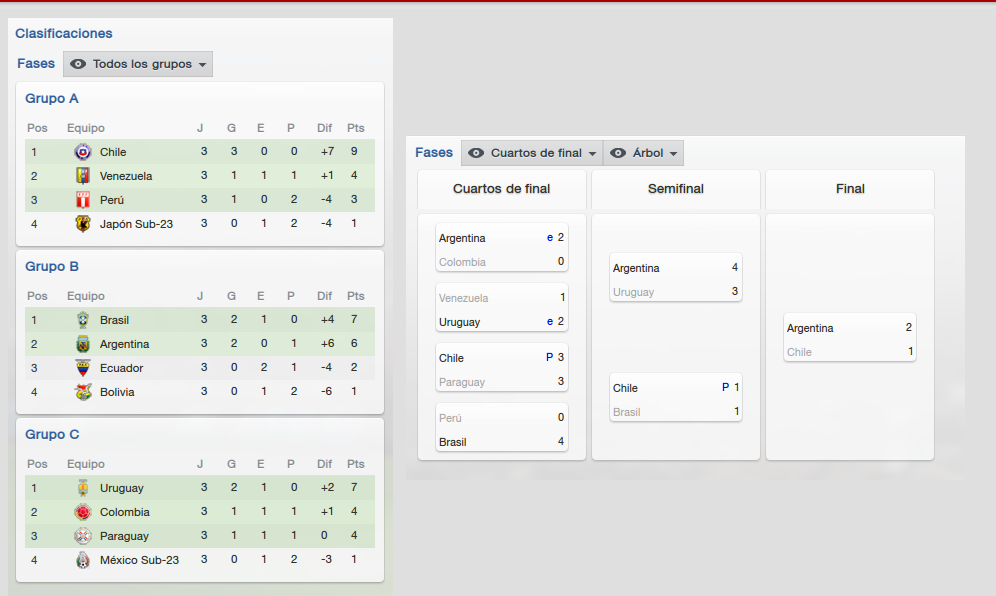Click Chile's crest icon in Grupo A
Viewport: 996px width, 596px height.
83,152
